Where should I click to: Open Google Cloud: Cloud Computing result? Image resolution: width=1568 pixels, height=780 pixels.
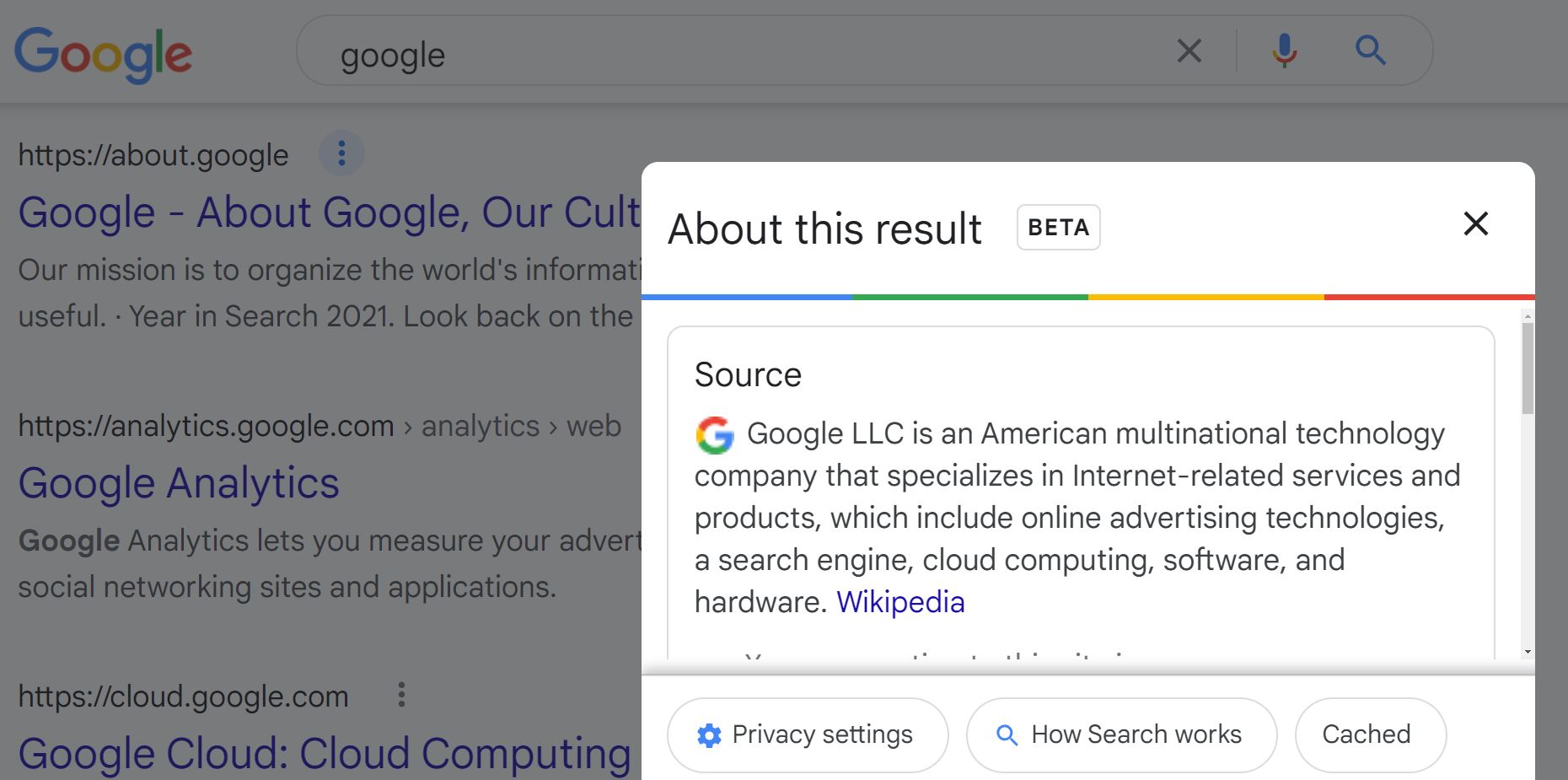point(325,753)
